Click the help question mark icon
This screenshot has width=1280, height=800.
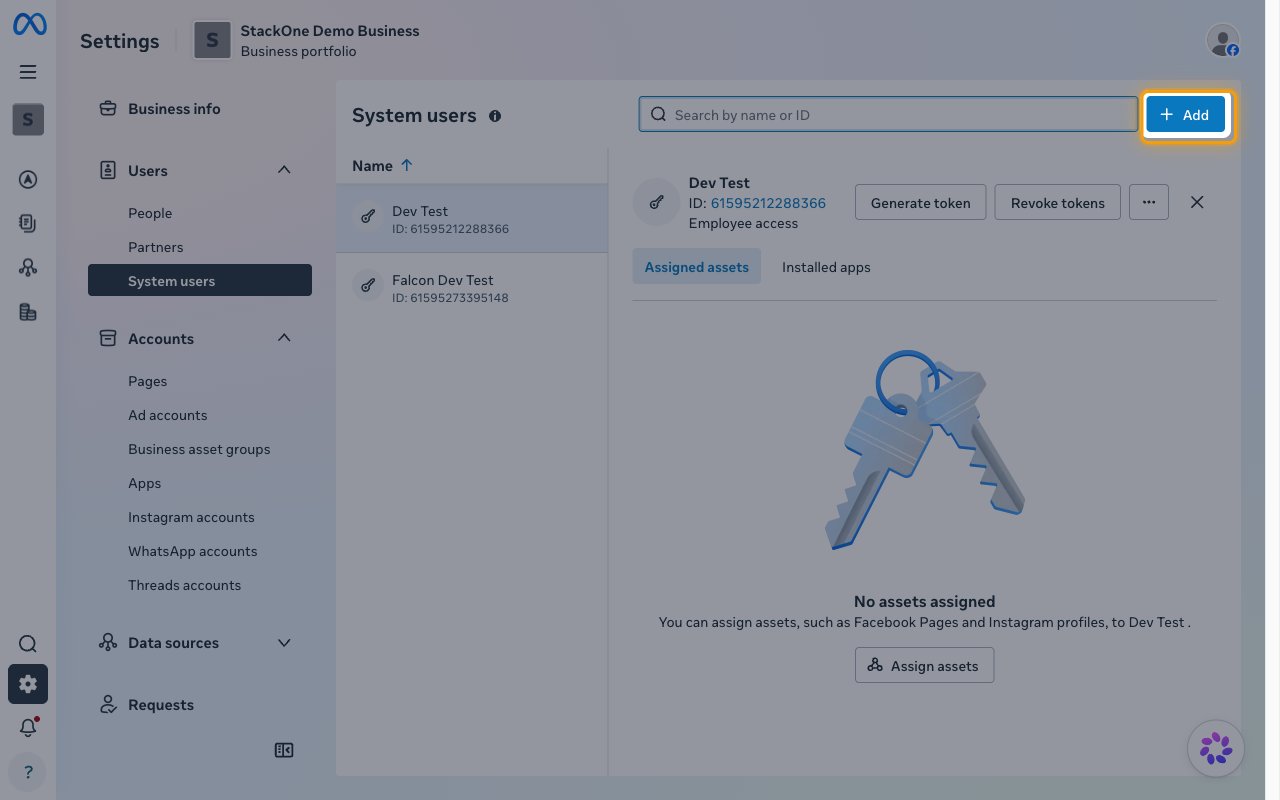(x=28, y=772)
